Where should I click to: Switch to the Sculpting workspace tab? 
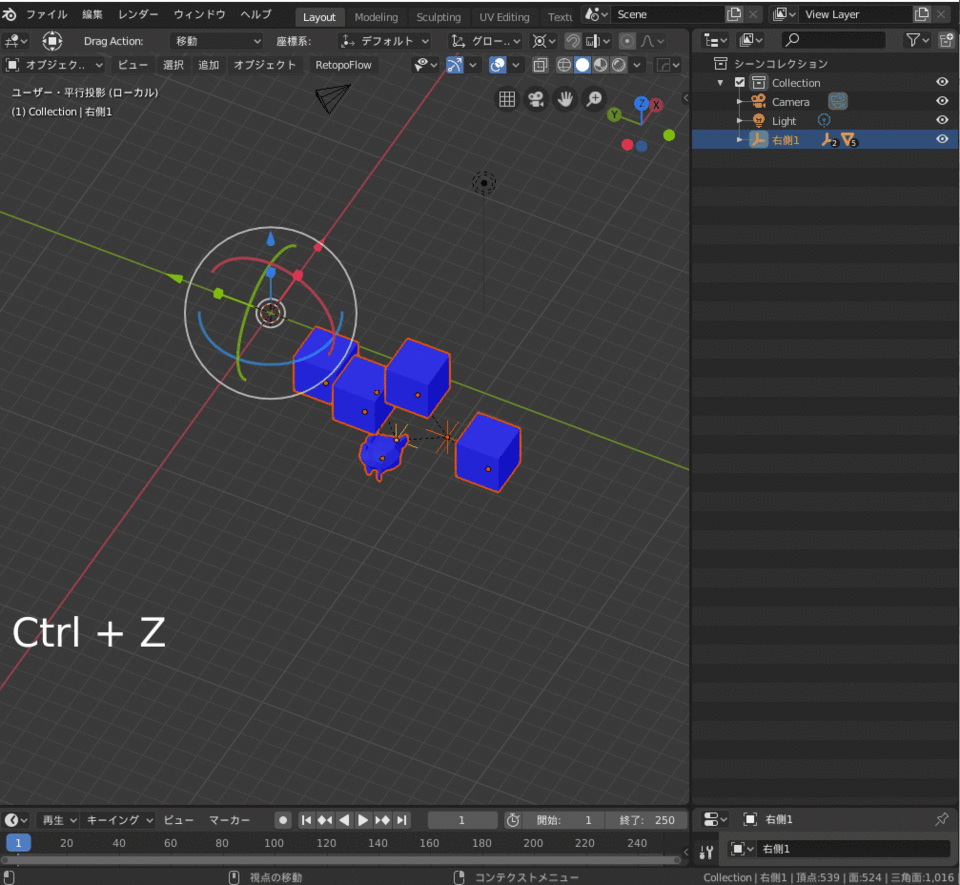tap(438, 17)
